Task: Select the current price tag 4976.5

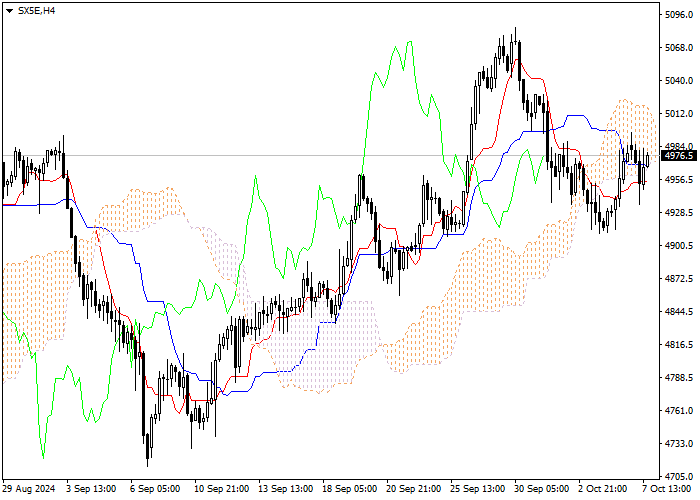Action: (x=679, y=156)
